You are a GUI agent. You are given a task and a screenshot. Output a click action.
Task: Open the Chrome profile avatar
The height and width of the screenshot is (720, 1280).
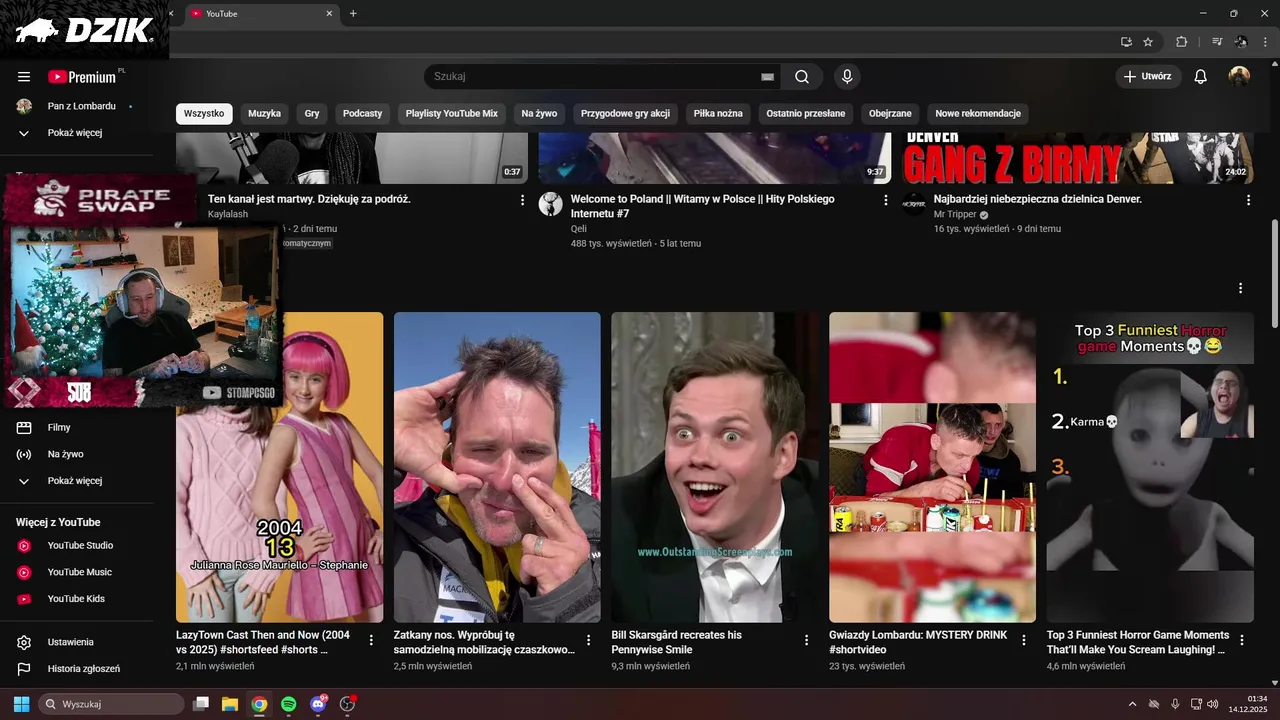click(1241, 41)
